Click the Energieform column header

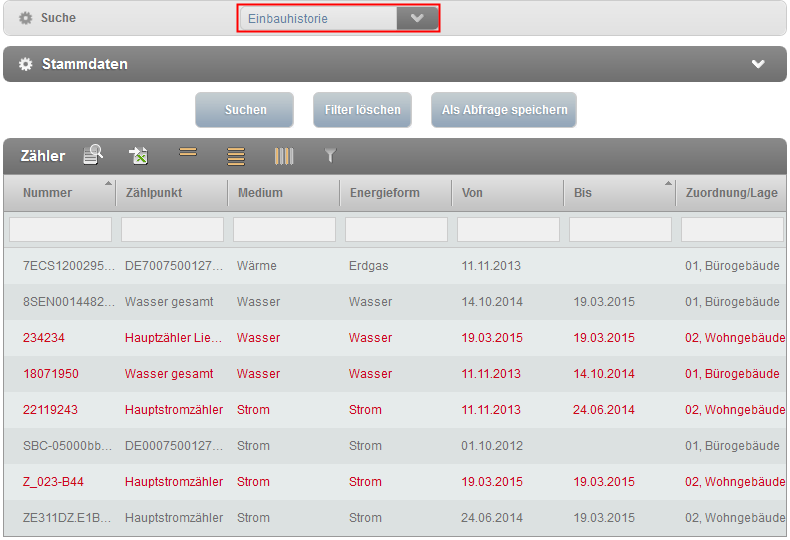[384, 192]
